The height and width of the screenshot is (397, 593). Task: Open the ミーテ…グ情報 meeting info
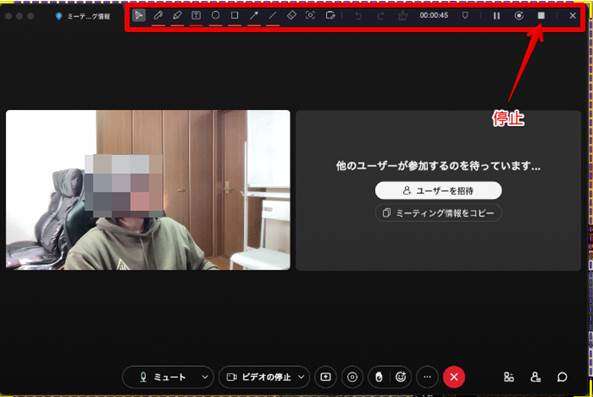(x=83, y=16)
